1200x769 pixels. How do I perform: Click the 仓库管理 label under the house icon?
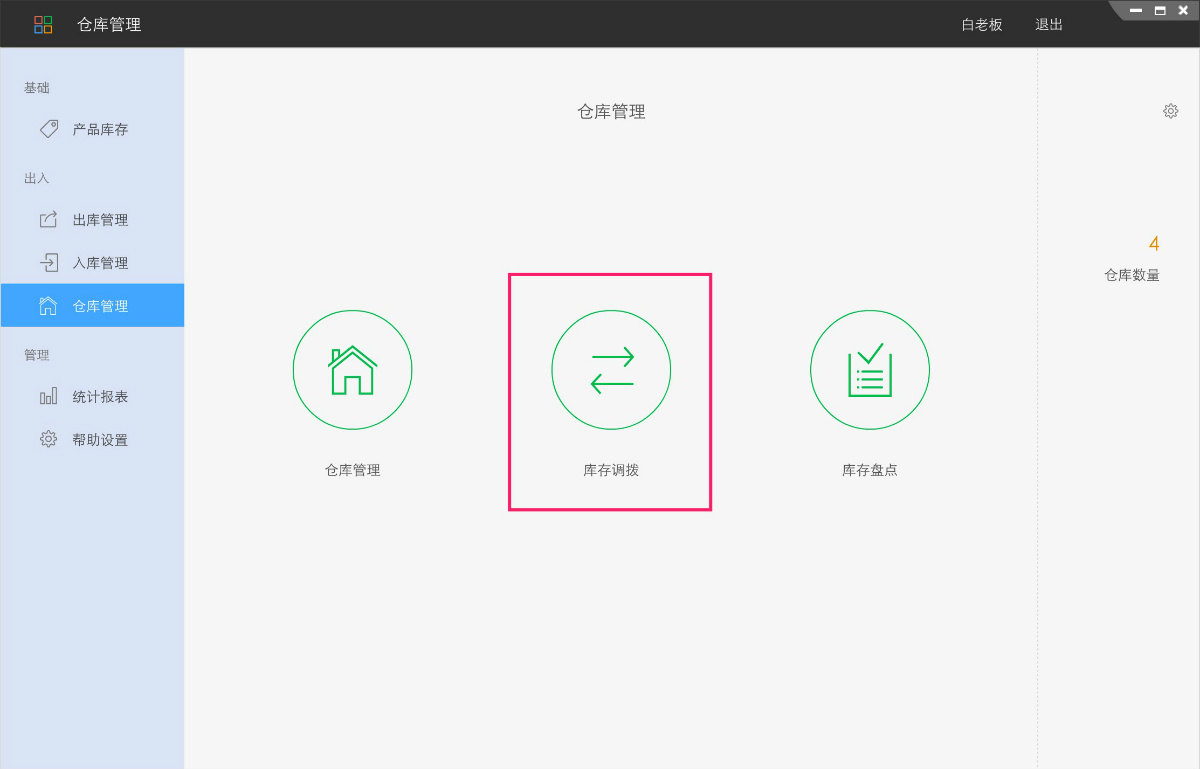click(352, 470)
